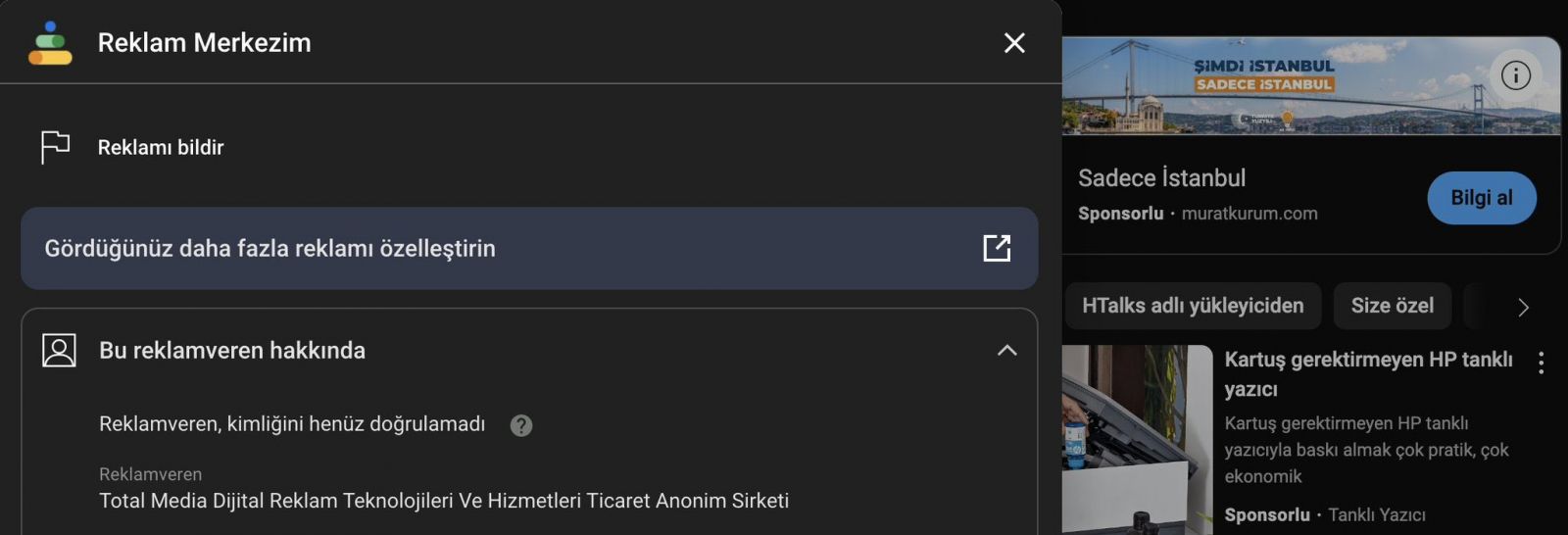Click the advertiser person icon
The width and height of the screenshot is (1568, 535).
pyautogui.click(x=59, y=350)
